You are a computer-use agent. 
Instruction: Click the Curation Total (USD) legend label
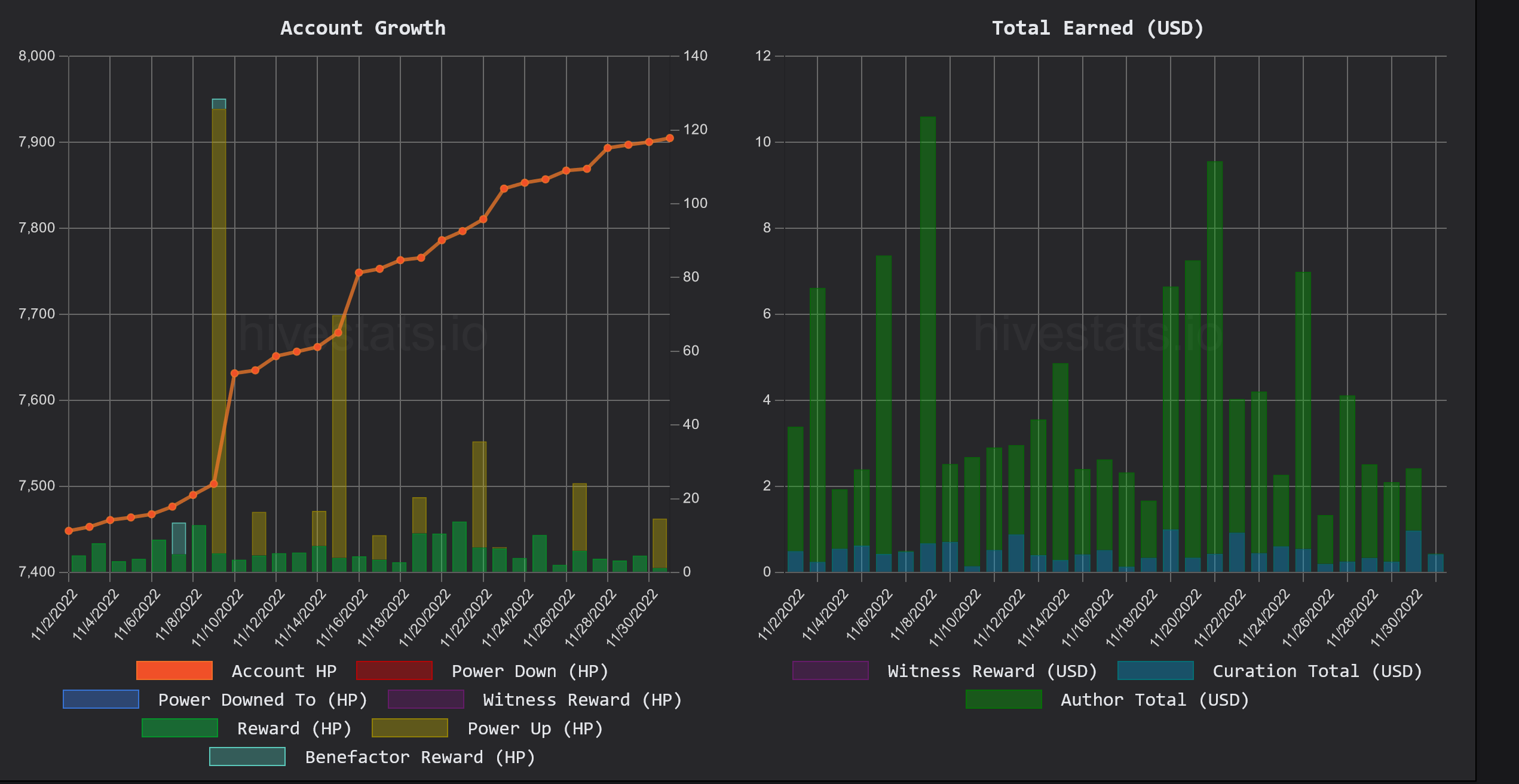(1318, 671)
